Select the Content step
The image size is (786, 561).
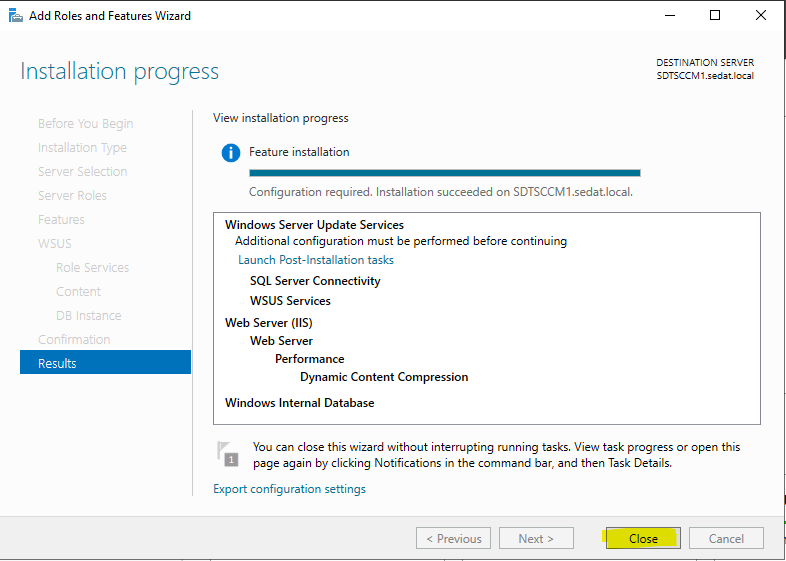pyautogui.click(x=78, y=291)
